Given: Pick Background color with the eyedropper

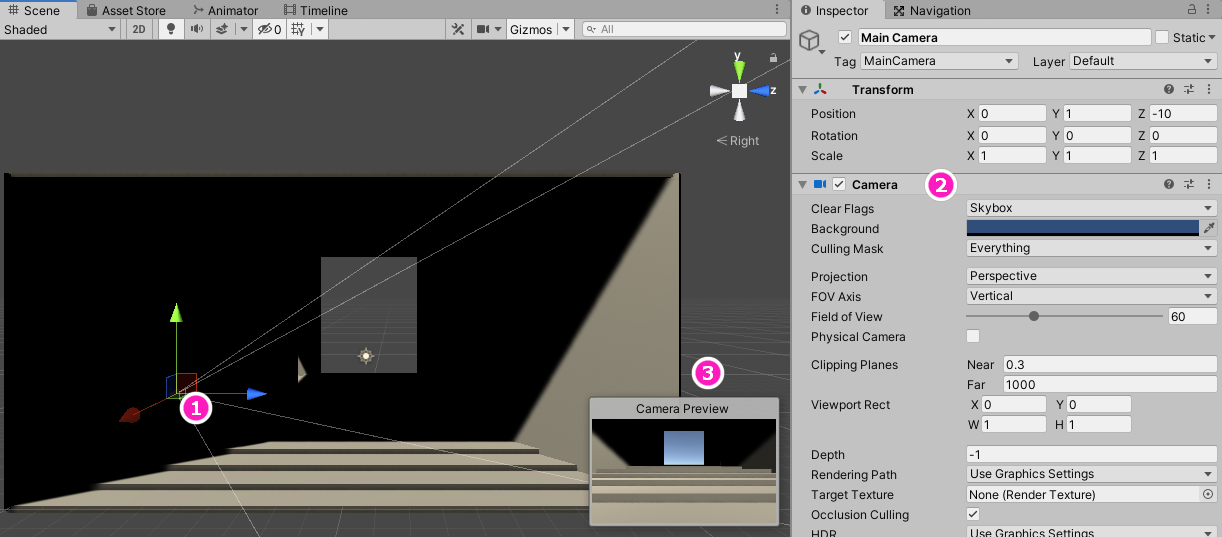Looking at the screenshot, I should pyautogui.click(x=1209, y=229).
